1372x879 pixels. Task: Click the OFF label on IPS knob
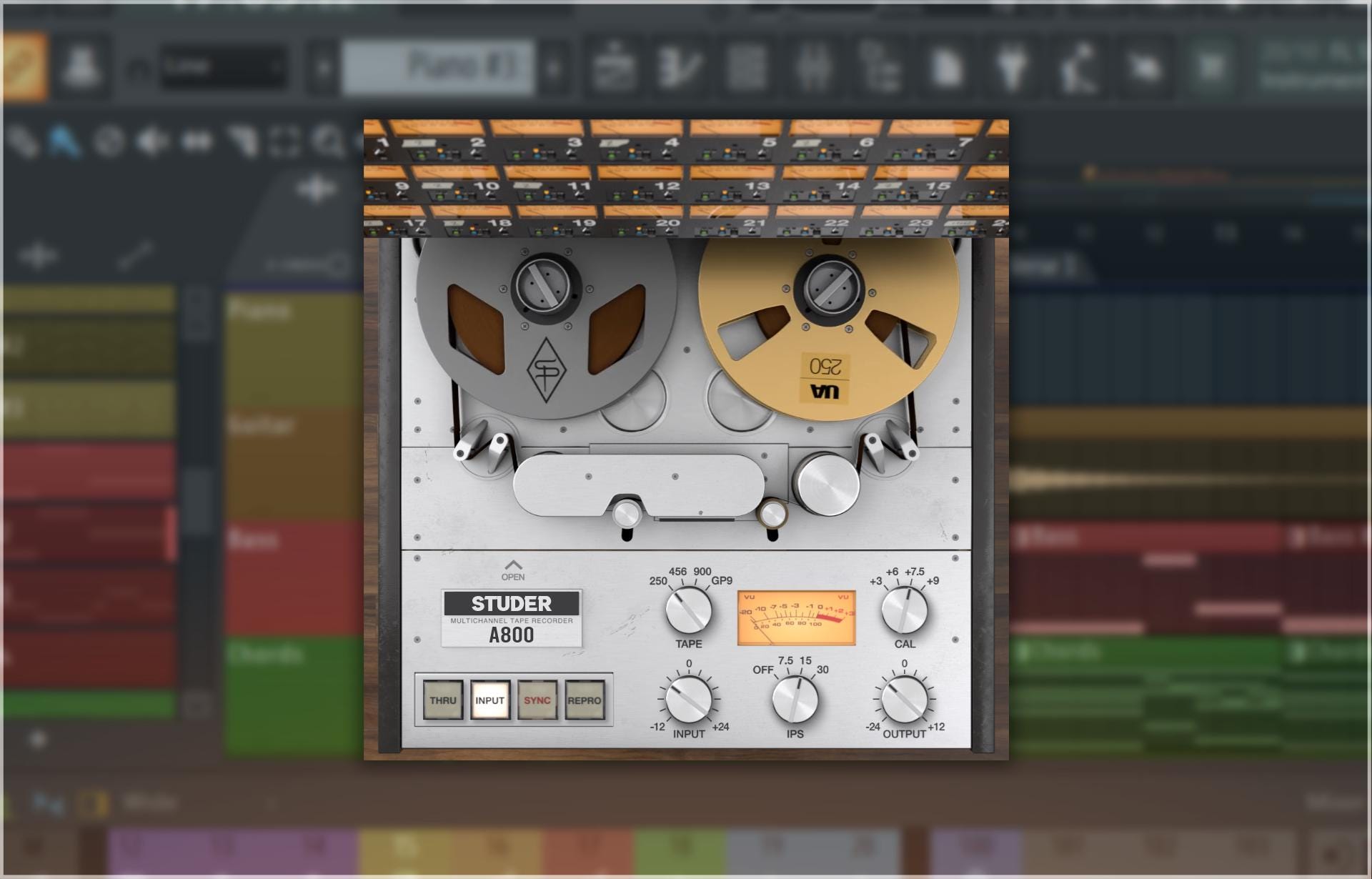pyautogui.click(x=763, y=670)
